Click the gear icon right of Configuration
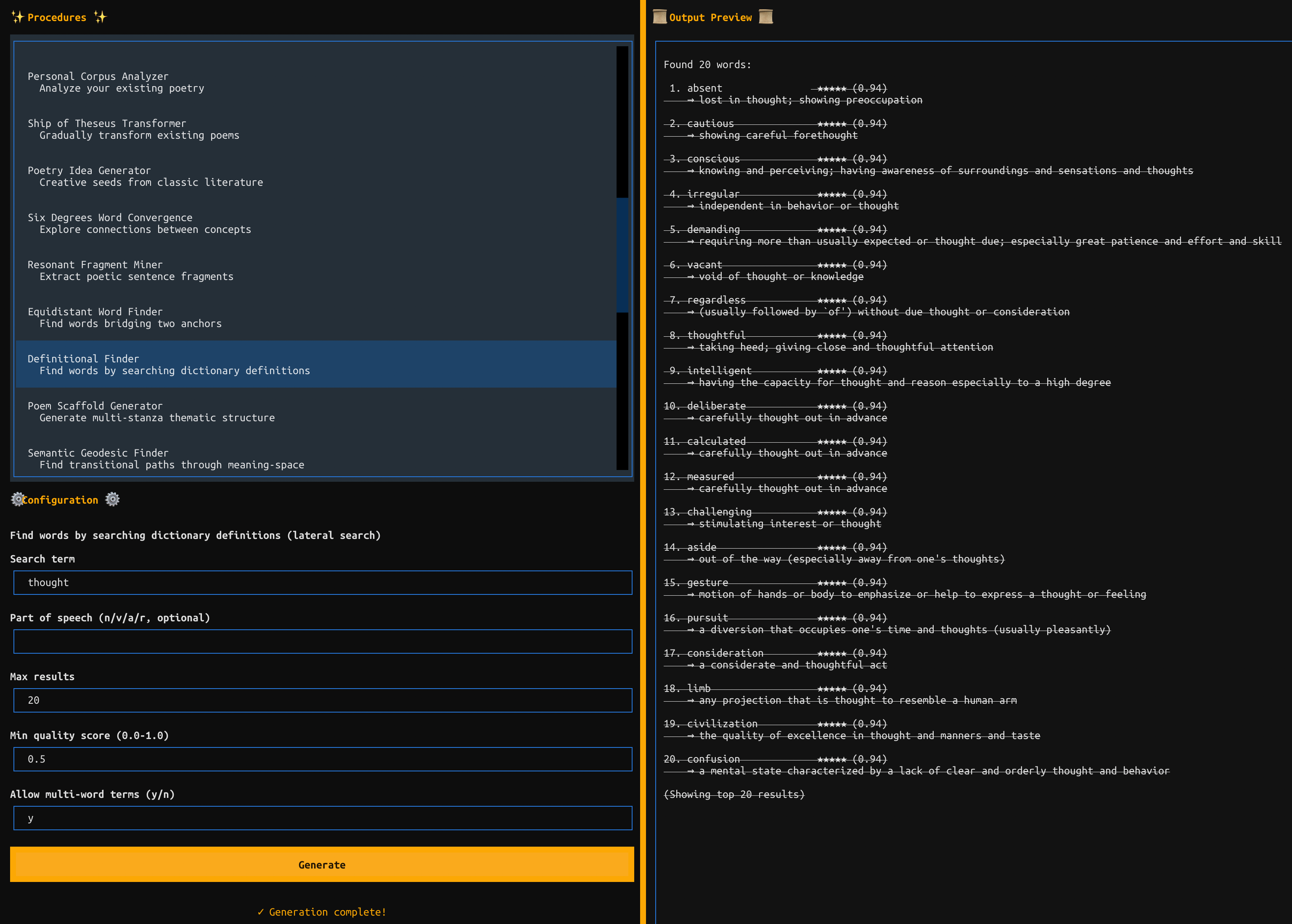This screenshot has width=1292, height=924. [x=112, y=499]
